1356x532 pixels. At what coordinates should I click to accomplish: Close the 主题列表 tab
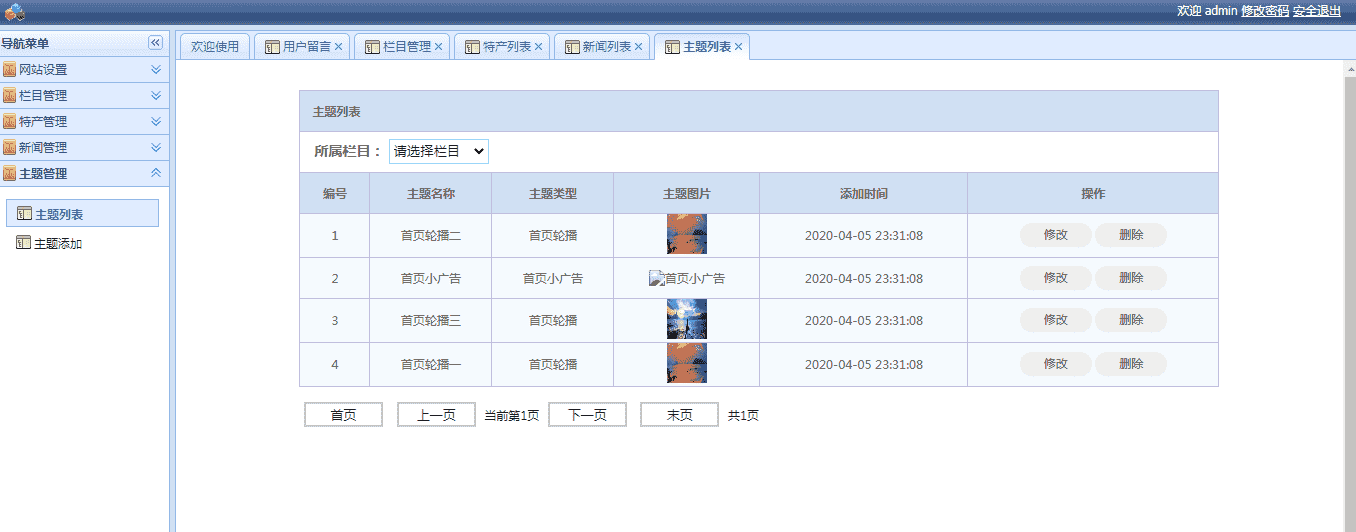[738, 47]
